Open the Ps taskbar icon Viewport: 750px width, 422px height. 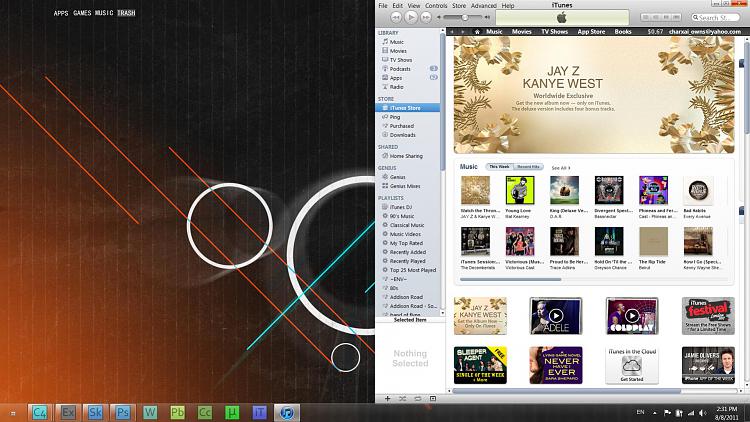click(123, 412)
